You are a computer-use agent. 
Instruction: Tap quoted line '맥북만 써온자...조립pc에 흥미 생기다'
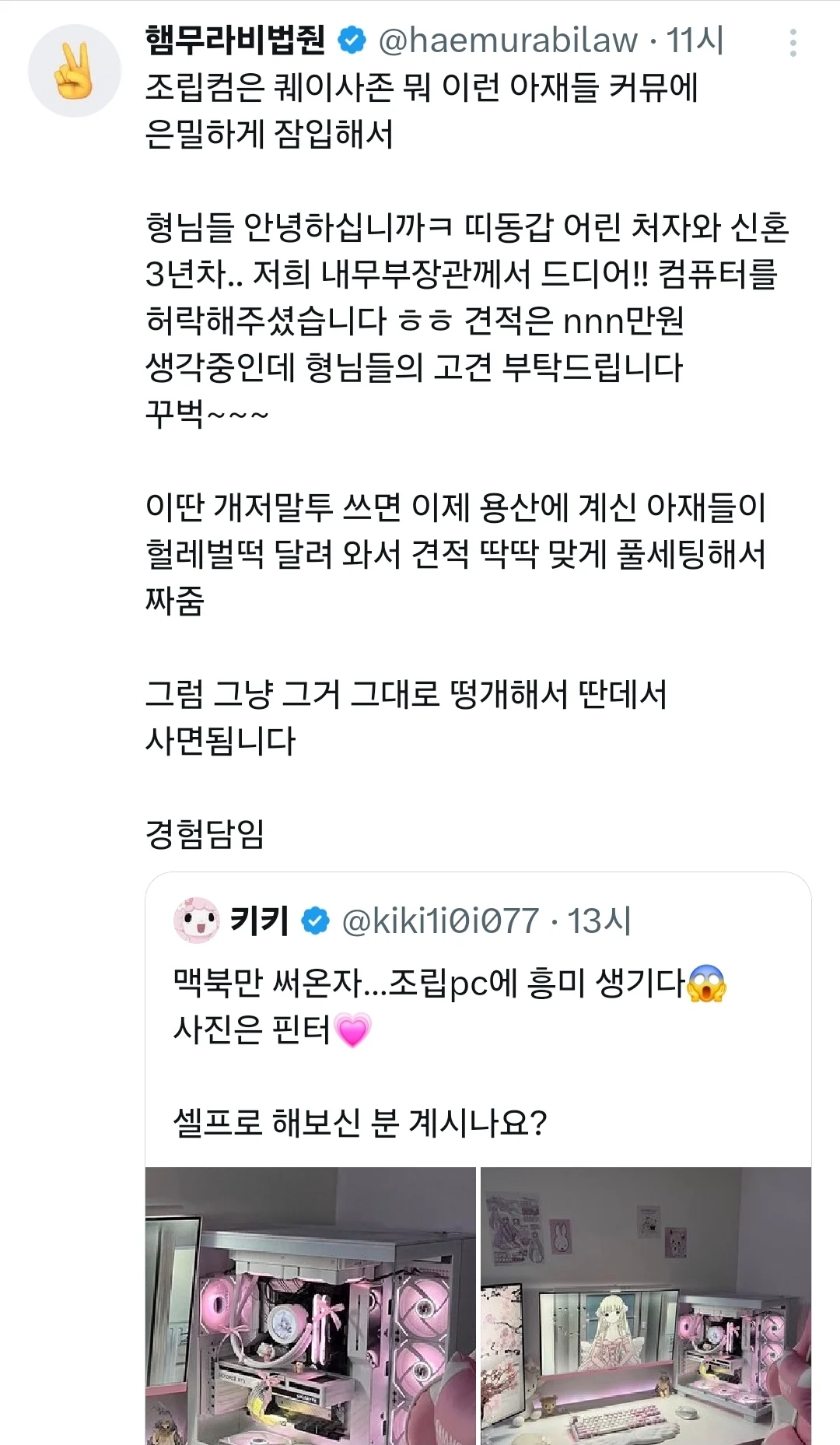pyautogui.click(x=428, y=984)
